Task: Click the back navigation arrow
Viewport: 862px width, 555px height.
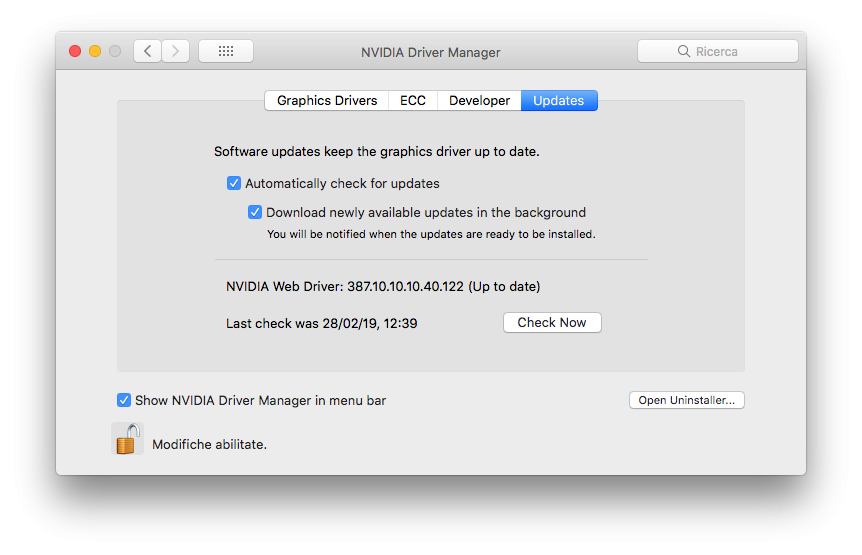Action: (x=147, y=52)
